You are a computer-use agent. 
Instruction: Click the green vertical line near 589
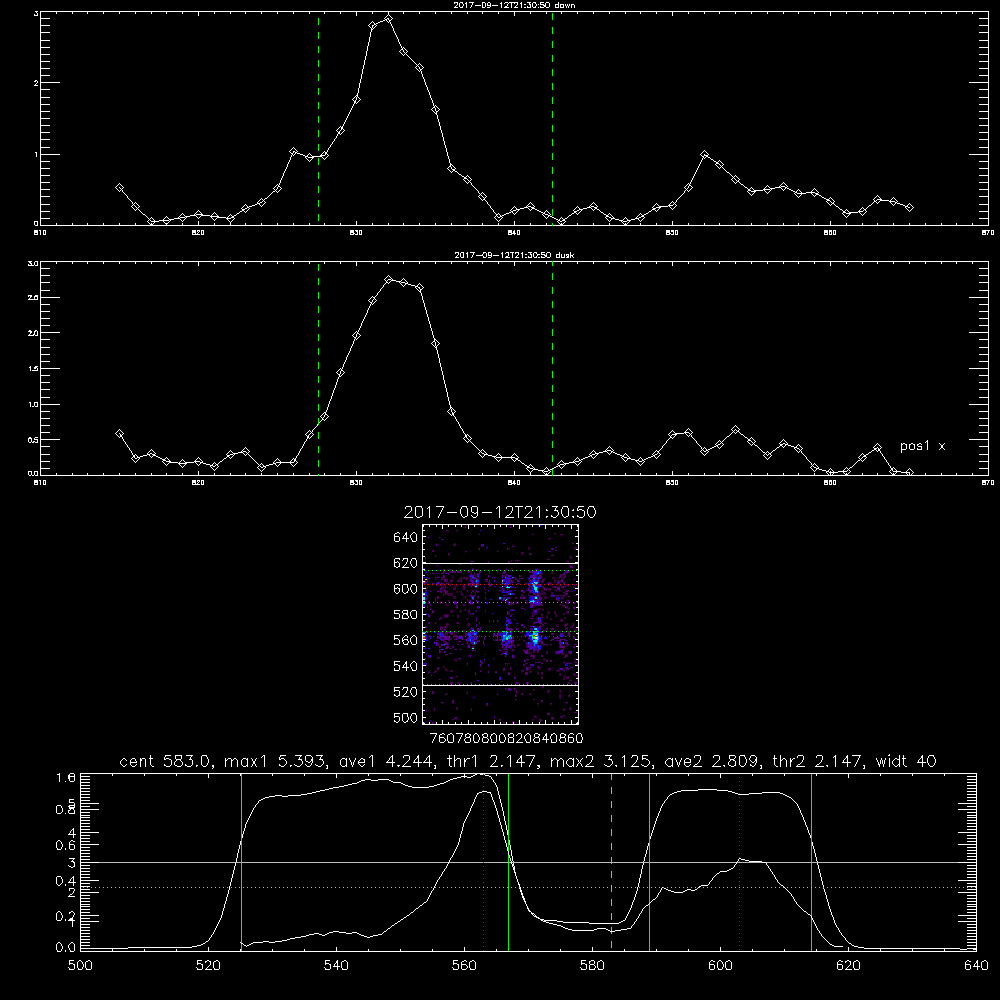click(649, 862)
